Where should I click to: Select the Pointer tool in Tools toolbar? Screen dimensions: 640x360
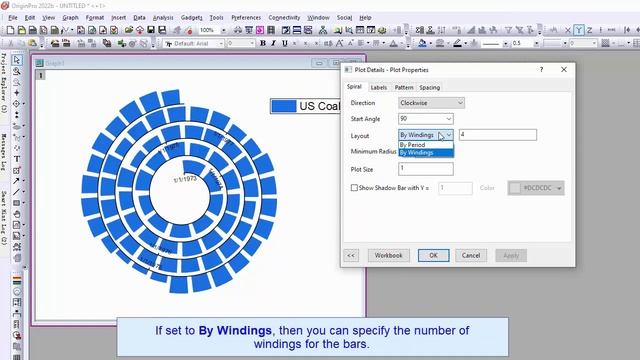click(16, 60)
